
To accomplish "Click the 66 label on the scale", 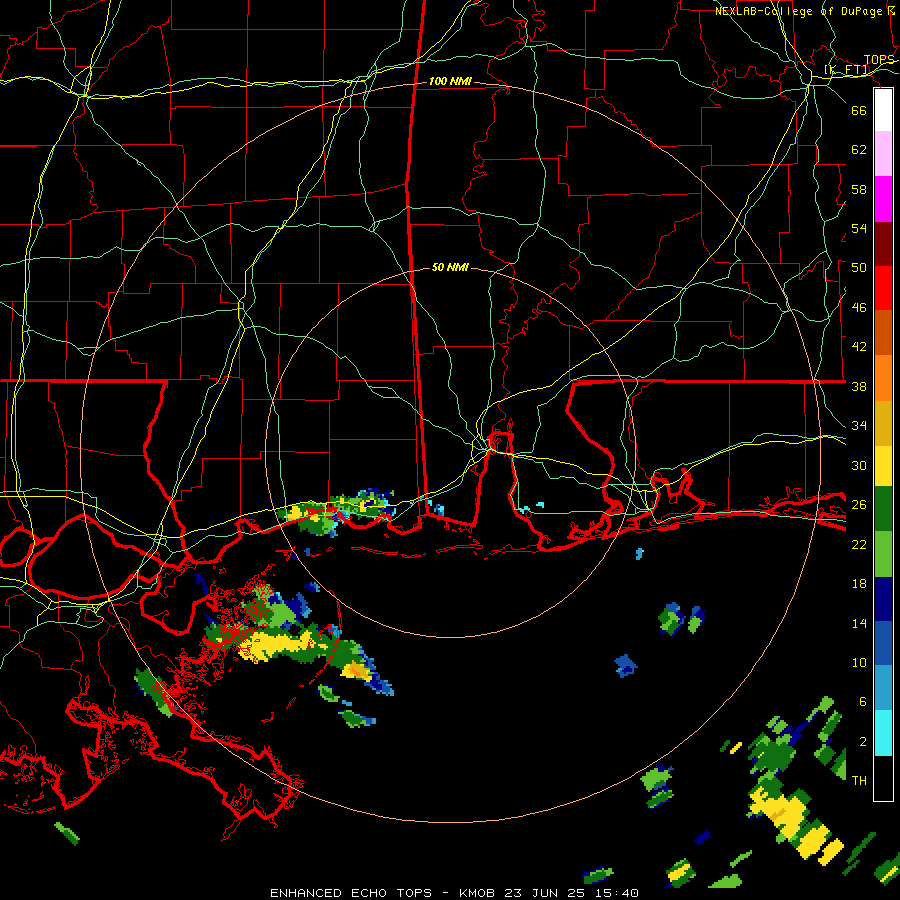I will [859, 110].
